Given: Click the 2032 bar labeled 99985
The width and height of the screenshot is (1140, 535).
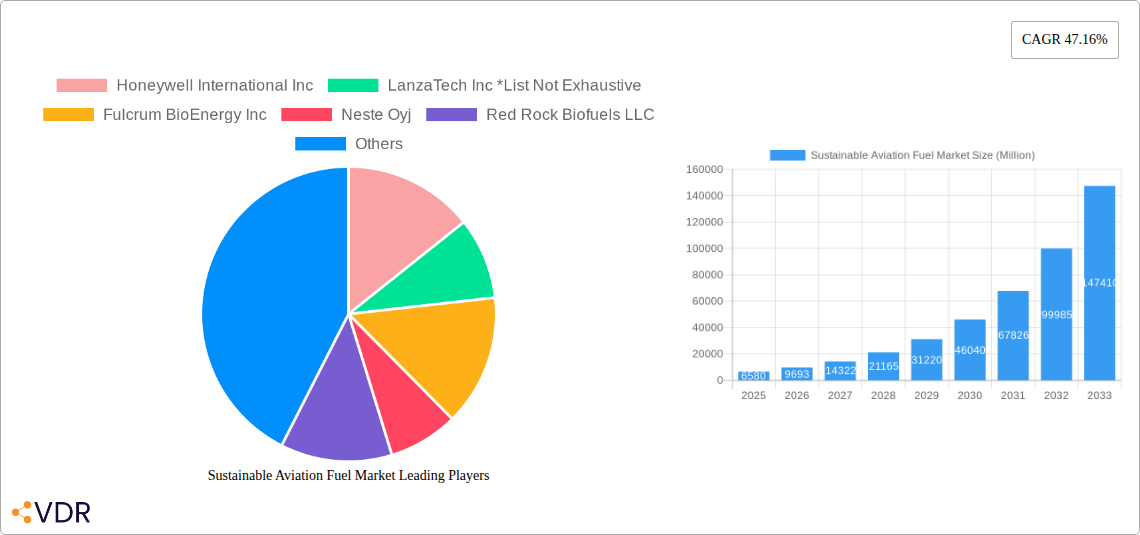Looking at the screenshot, I should [x=1056, y=314].
